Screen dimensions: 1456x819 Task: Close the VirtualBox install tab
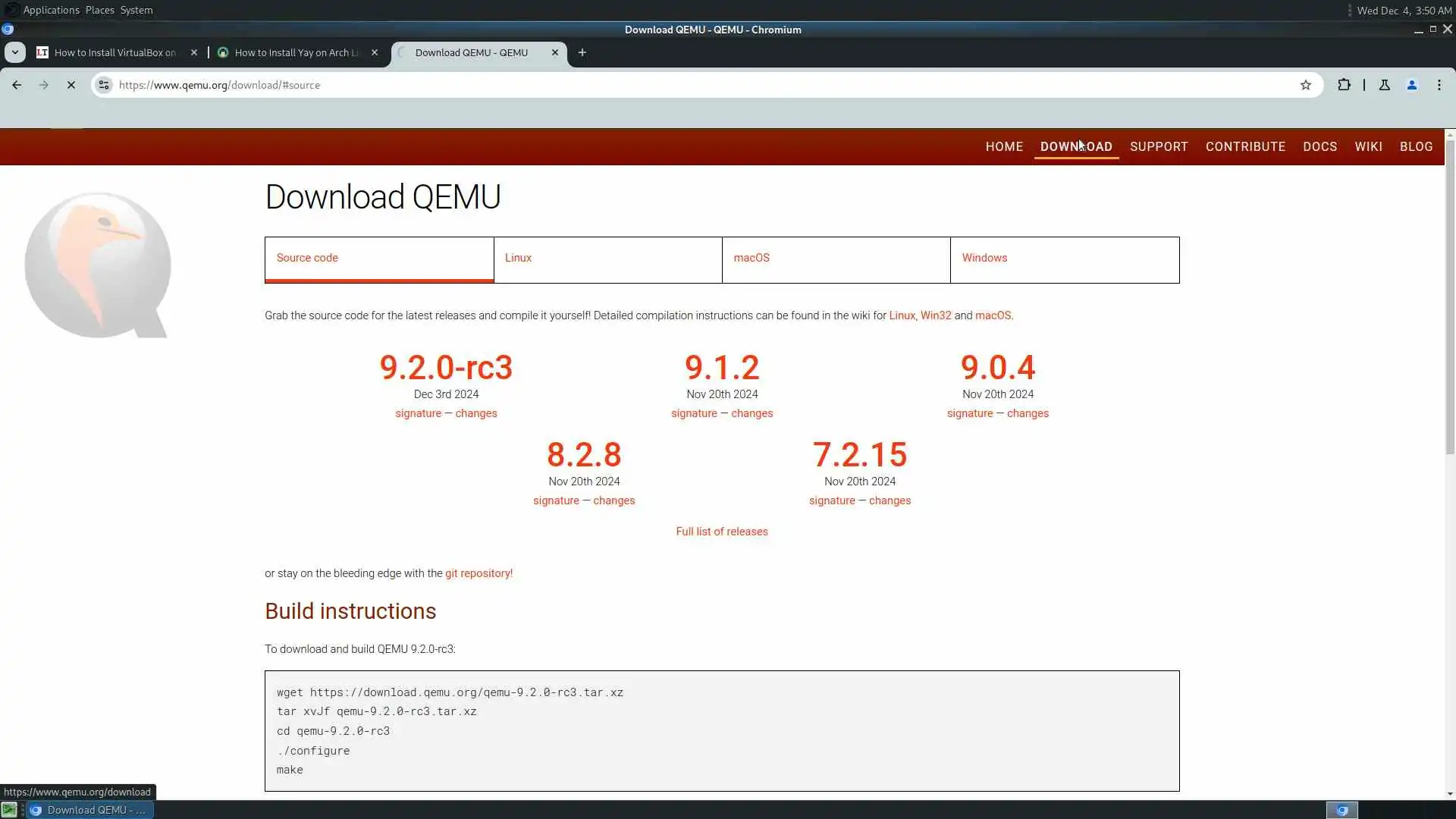(x=193, y=52)
